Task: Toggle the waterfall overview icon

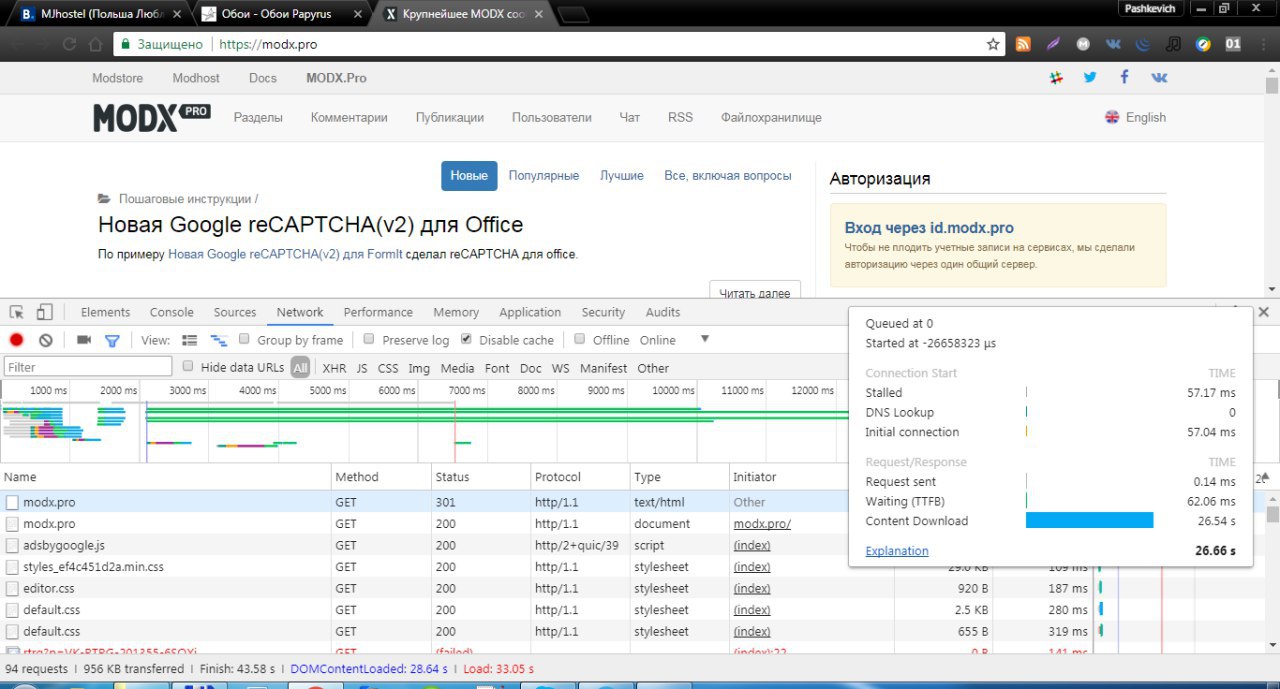Action: pos(218,340)
